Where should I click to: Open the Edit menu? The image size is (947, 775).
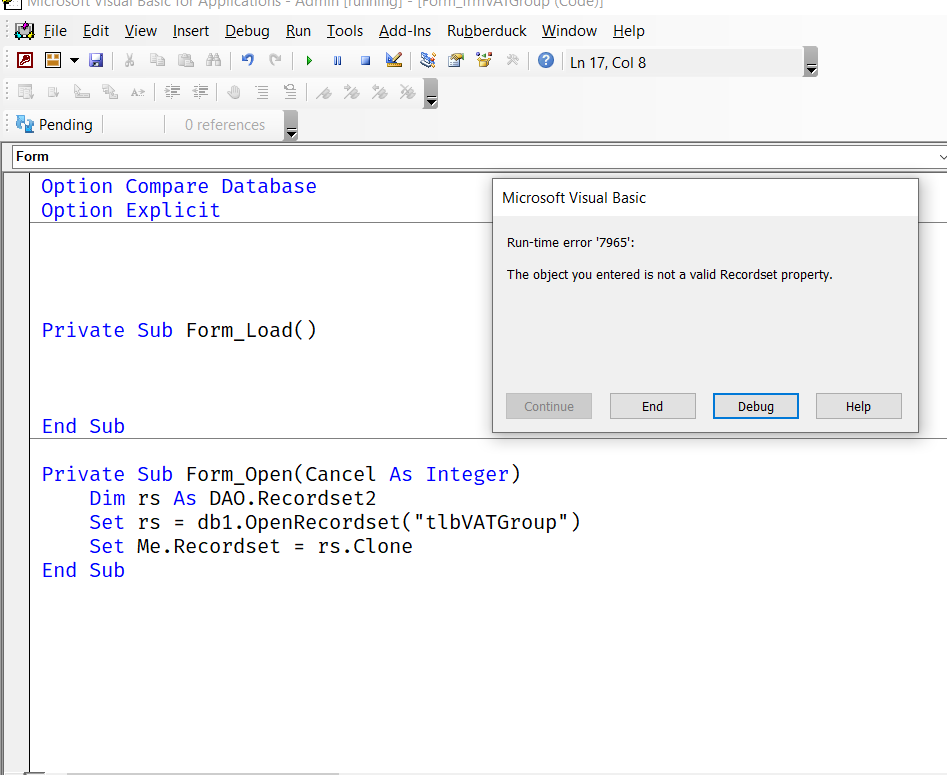point(96,31)
